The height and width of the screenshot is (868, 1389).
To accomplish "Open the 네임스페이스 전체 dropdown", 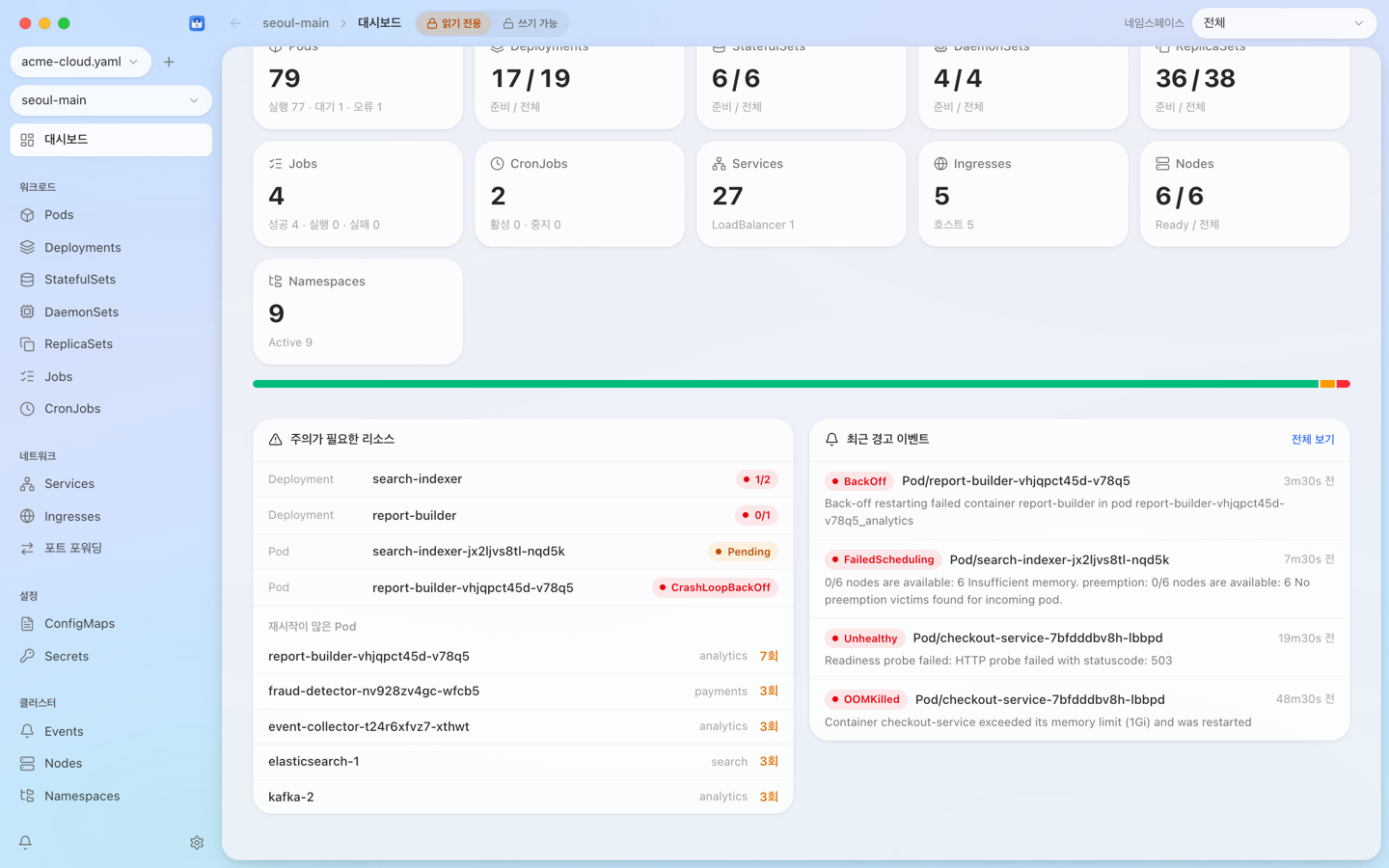I will (x=1284, y=23).
